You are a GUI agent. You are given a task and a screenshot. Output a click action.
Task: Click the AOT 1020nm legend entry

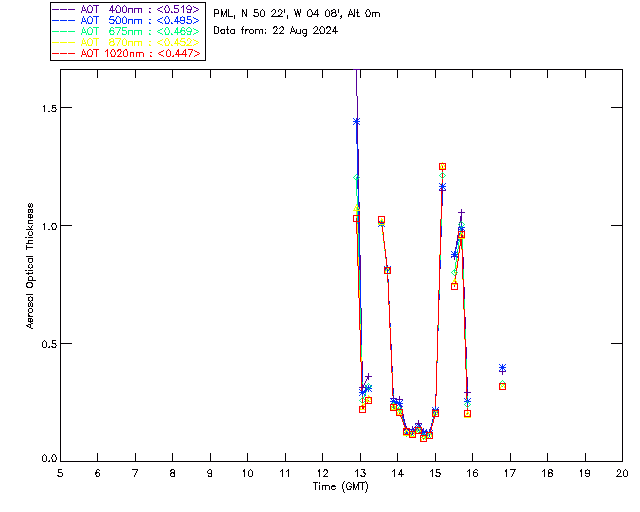pyautogui.click(x=127, y=53)
